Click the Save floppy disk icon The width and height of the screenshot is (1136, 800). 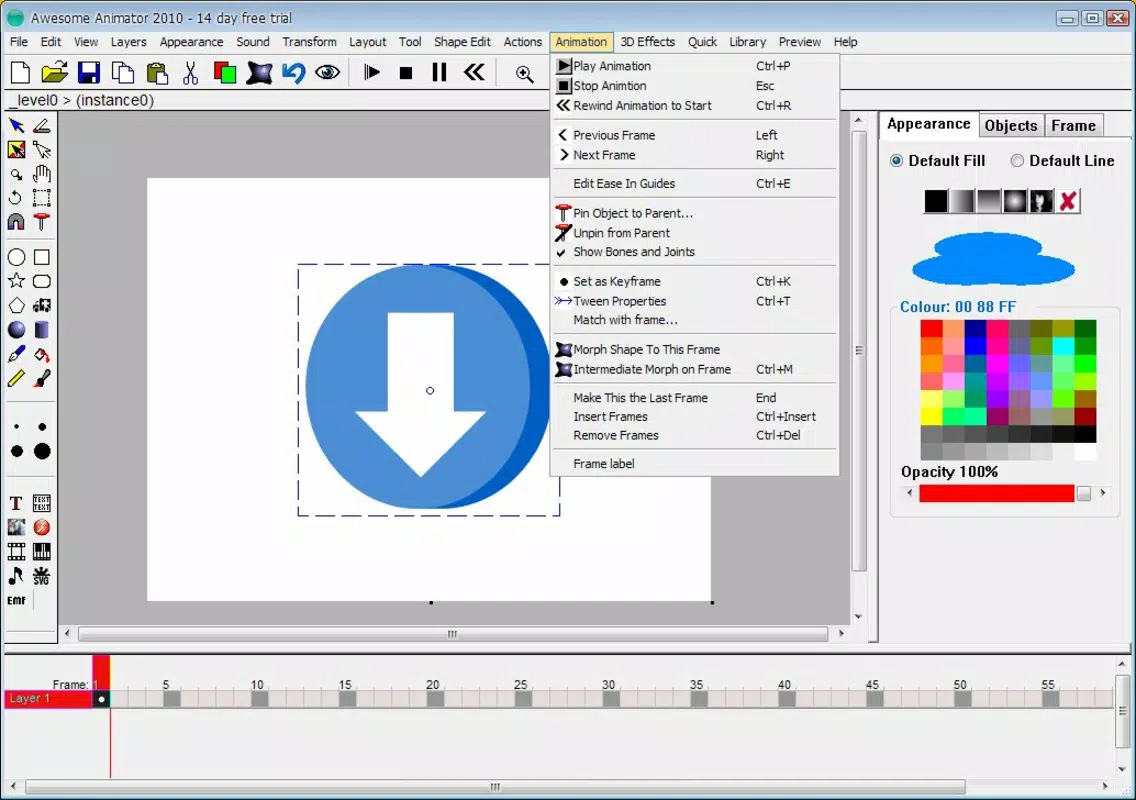click(x=88, y=72)
